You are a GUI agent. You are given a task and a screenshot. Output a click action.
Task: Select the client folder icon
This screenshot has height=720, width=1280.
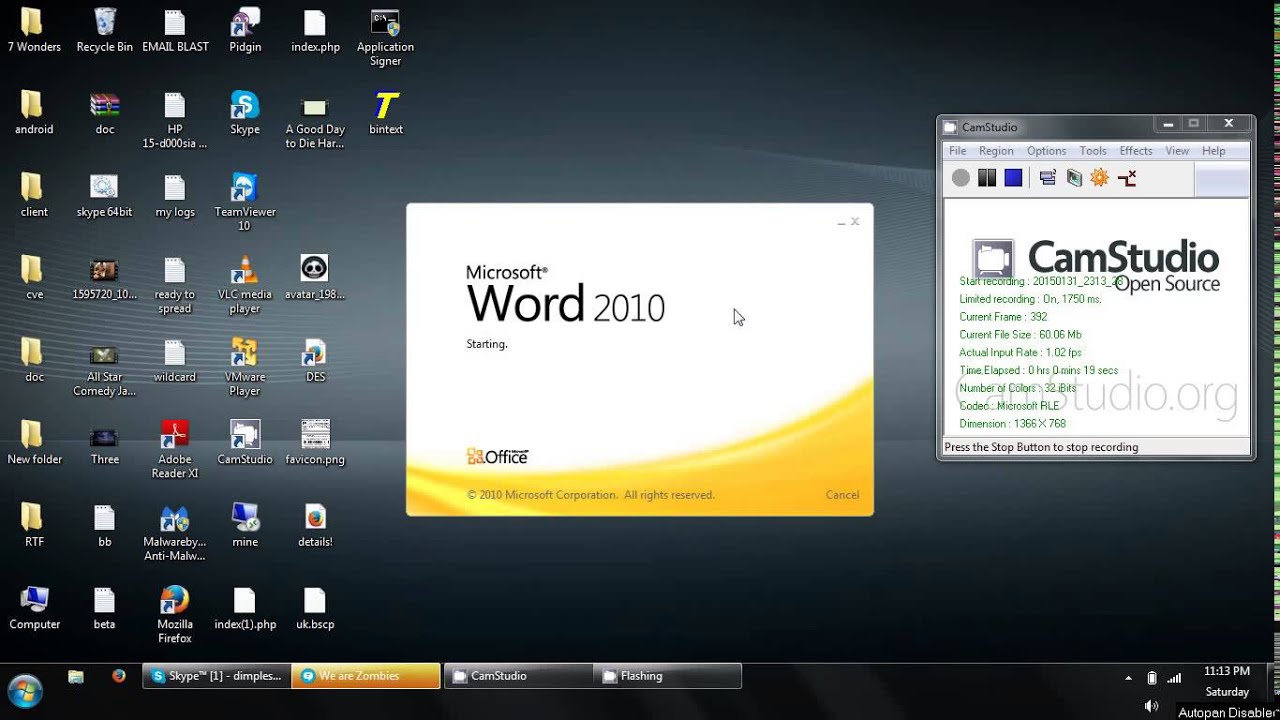click(x=34, y=196)
